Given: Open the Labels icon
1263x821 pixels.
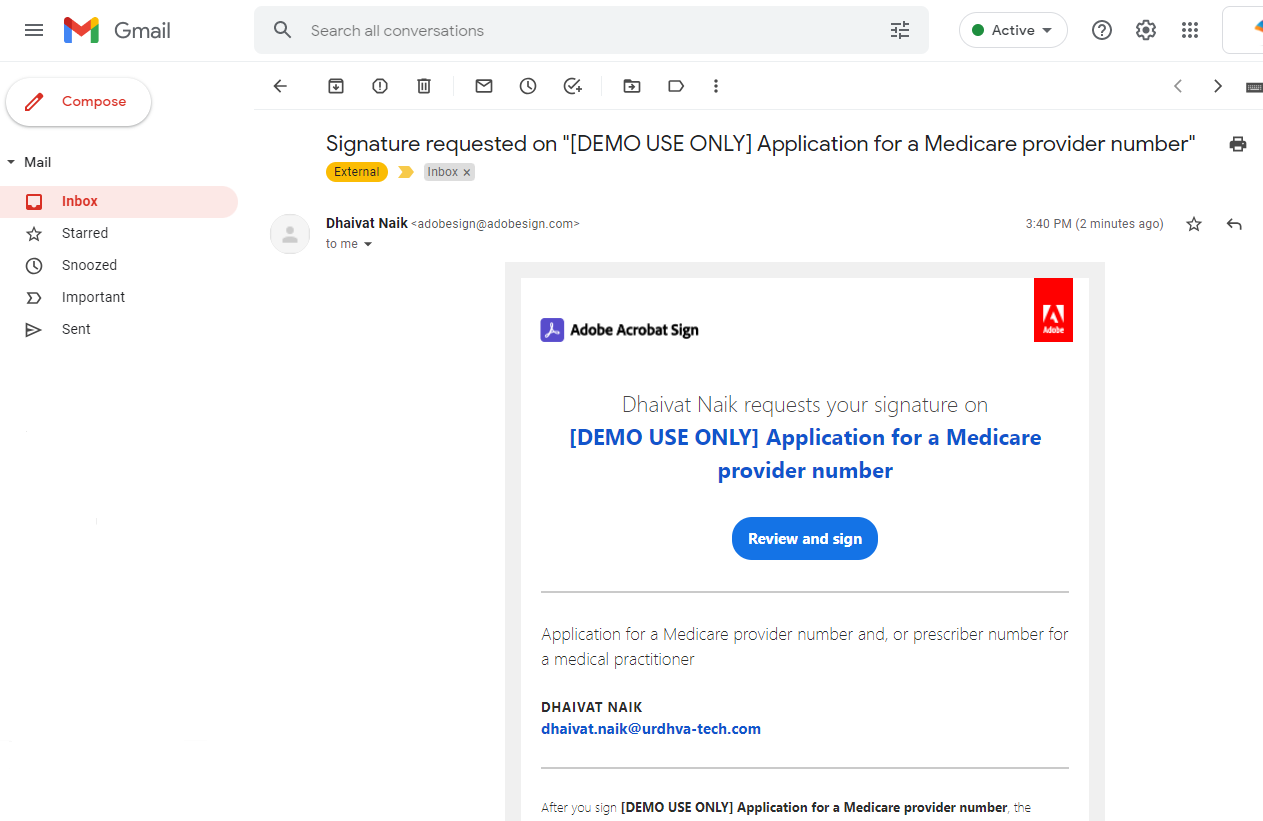Looking at the screenshot, I should (x=676, y=86).
